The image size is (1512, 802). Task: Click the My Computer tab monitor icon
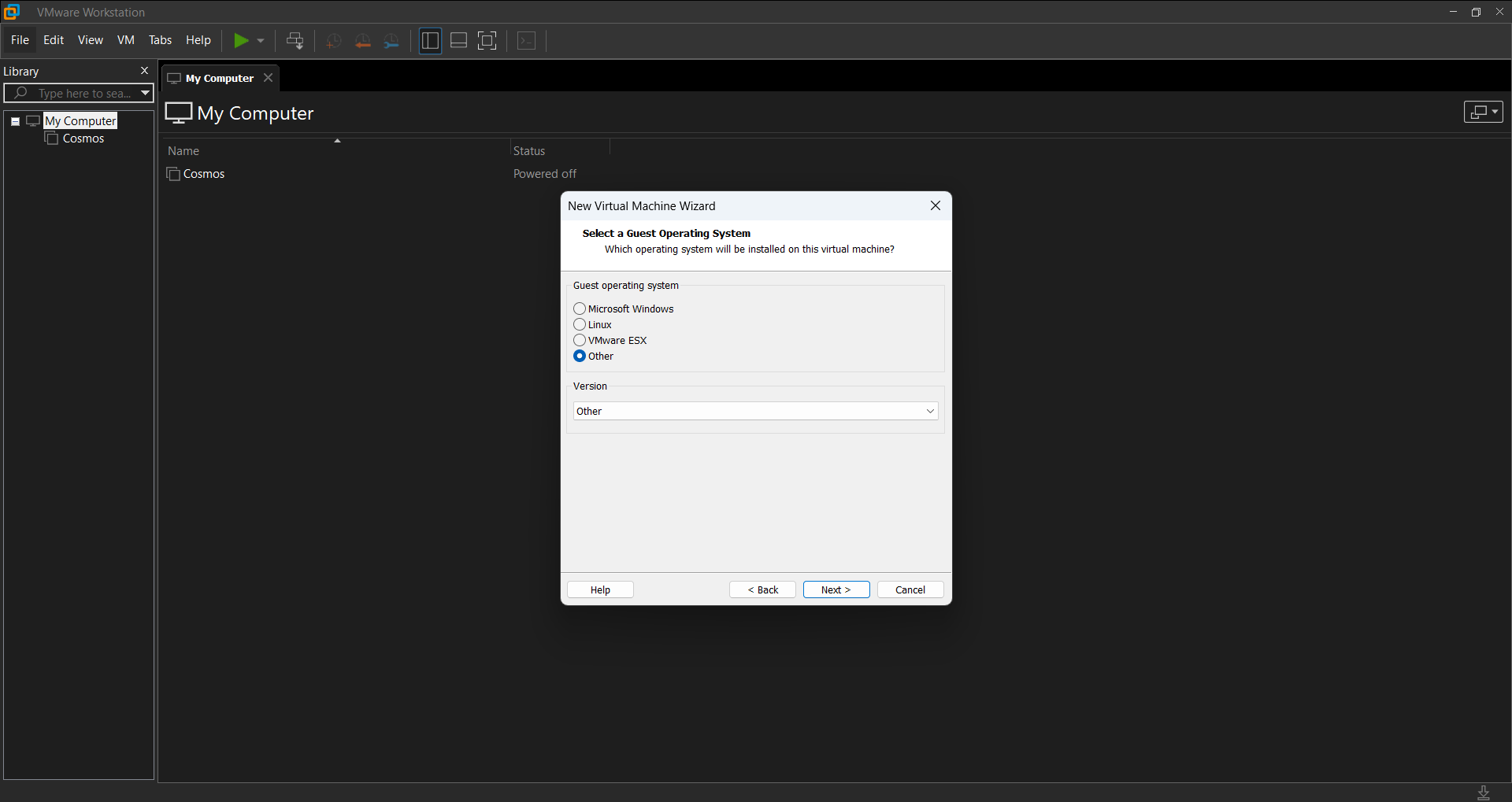pyautogui.click(x=174, y=78)
